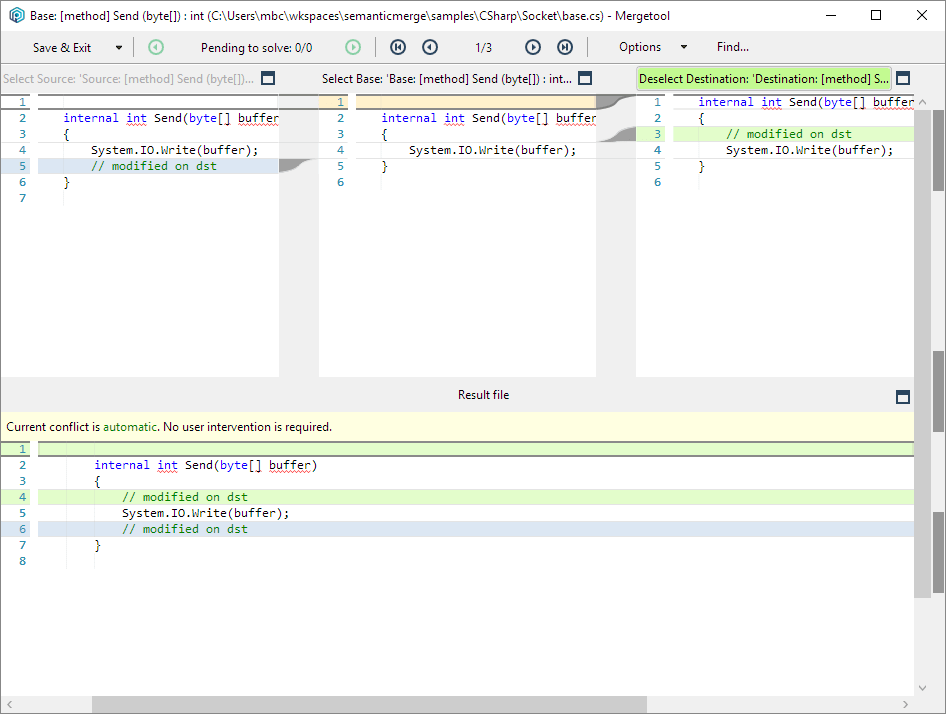The image size is (946, 714).
Task: Click Result line 2 method signature
Action: (206, 465)
